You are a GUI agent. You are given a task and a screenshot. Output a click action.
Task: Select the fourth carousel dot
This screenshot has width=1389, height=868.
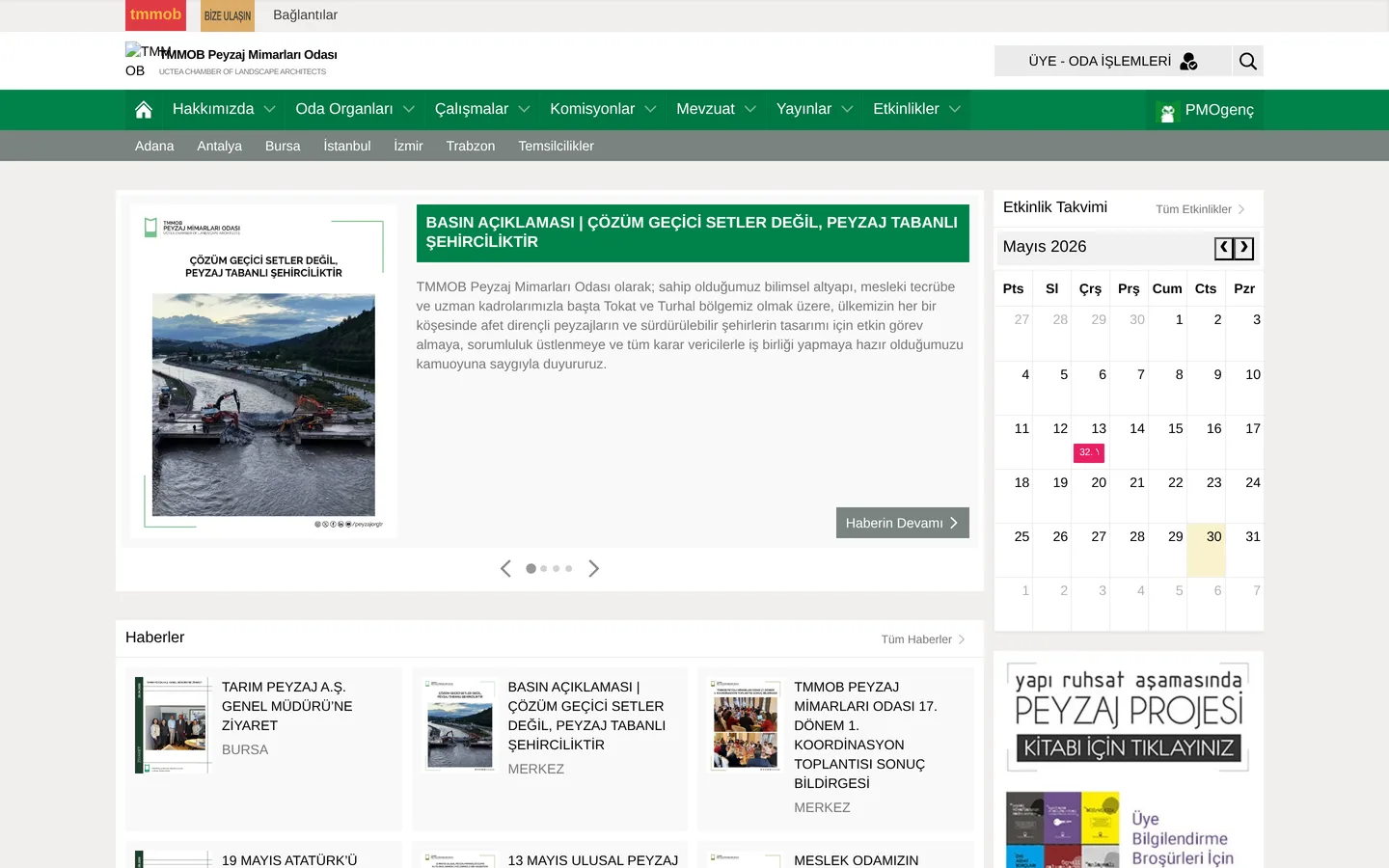569,569
